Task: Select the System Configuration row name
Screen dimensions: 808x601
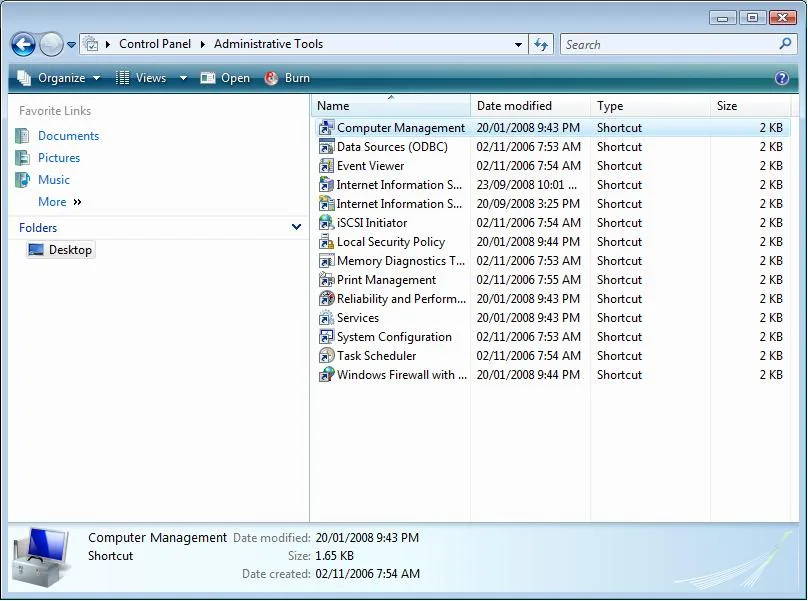Action: (394, 337)
